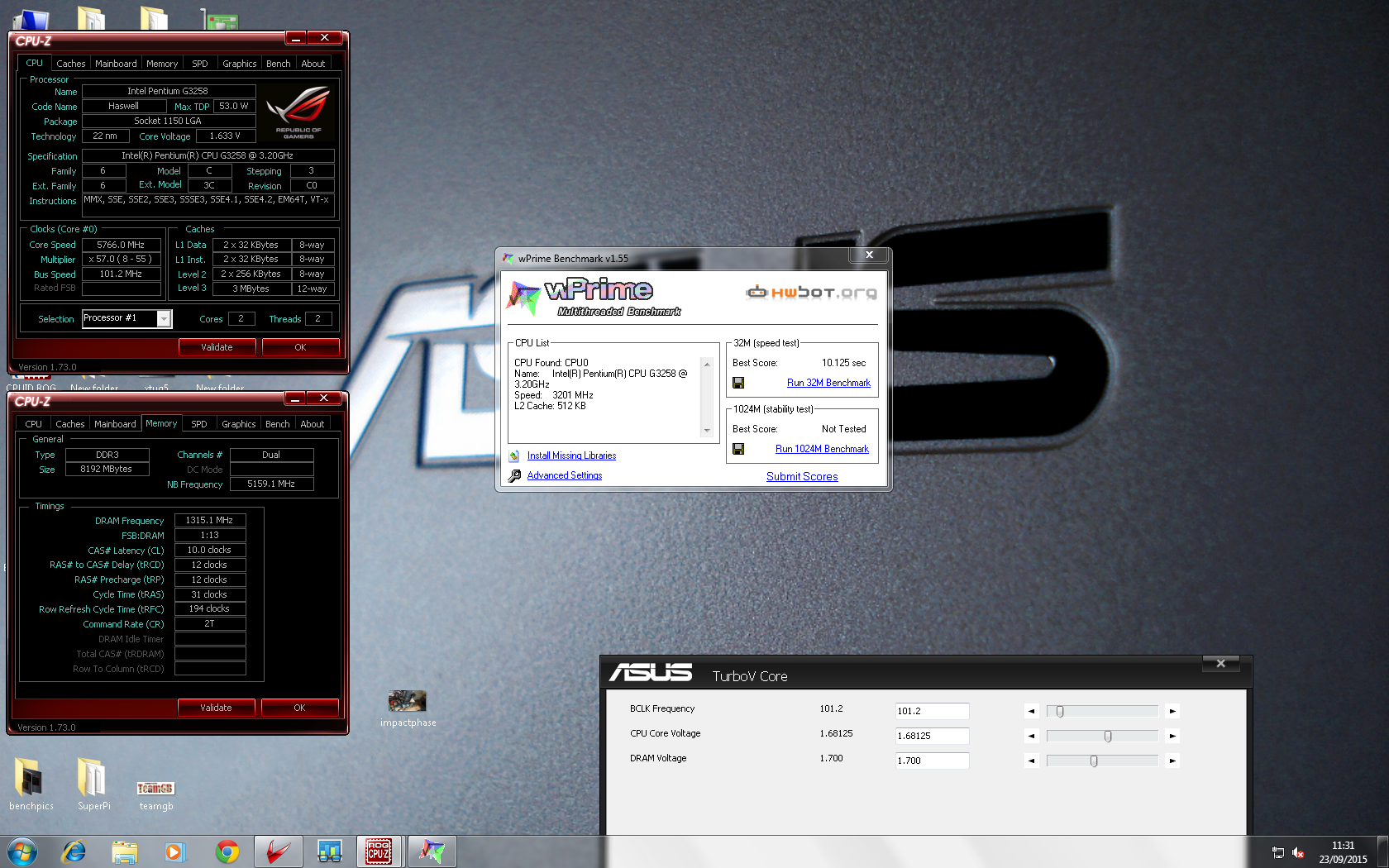
Task: Switch to the CPU-Z taskbar button
Action: 379,851
